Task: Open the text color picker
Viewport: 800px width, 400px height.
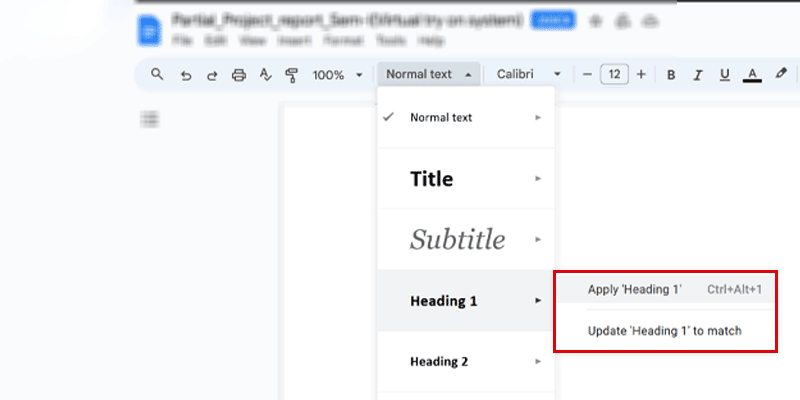Action: pyautogui.click(x=752, y=75)
